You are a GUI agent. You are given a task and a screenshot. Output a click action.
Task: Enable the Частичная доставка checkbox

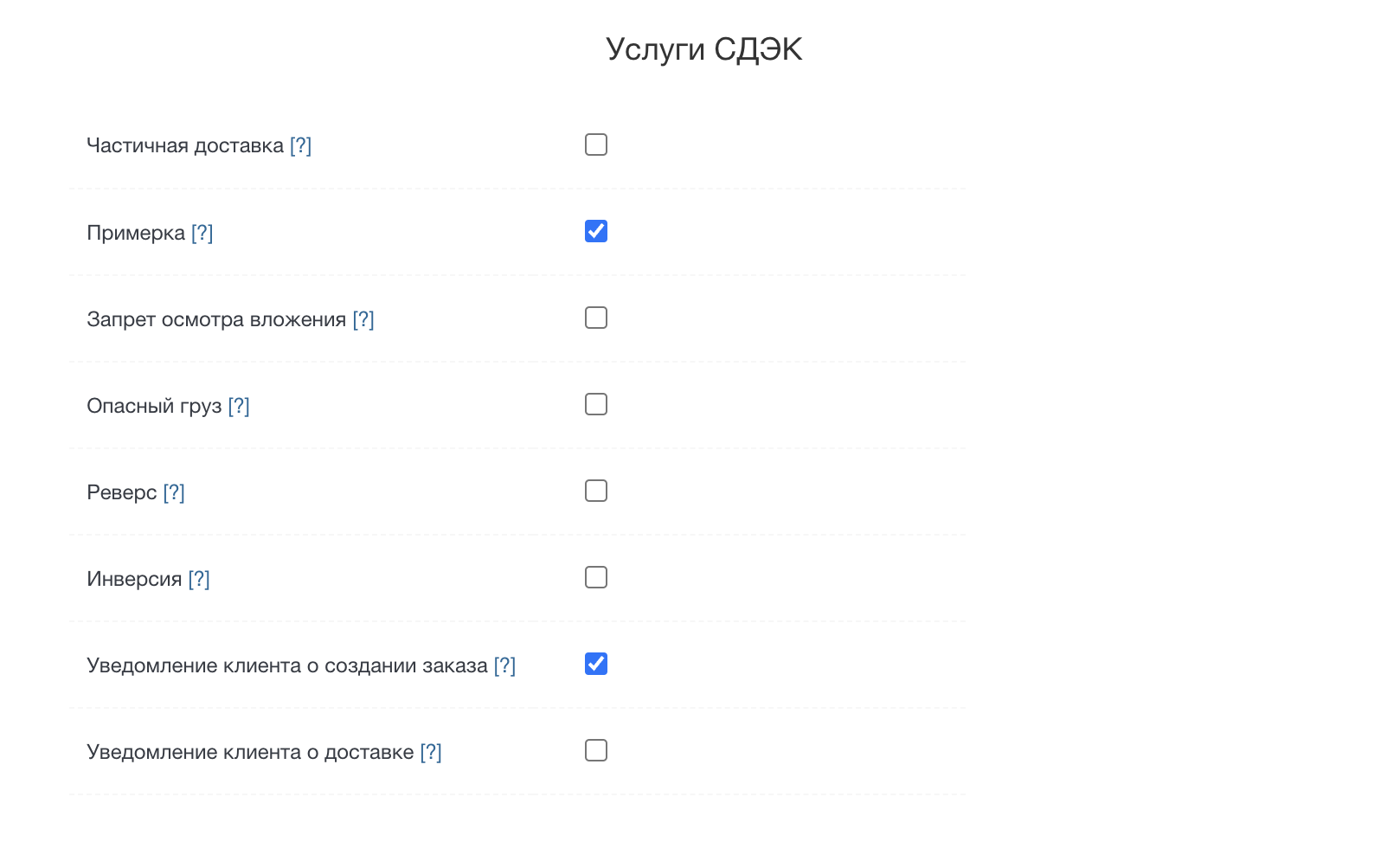point(595,145)
